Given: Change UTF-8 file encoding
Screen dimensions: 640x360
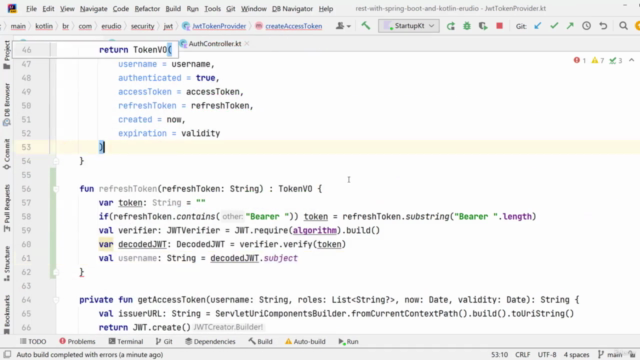Looking at the screenshot, I should click(547, 355).
